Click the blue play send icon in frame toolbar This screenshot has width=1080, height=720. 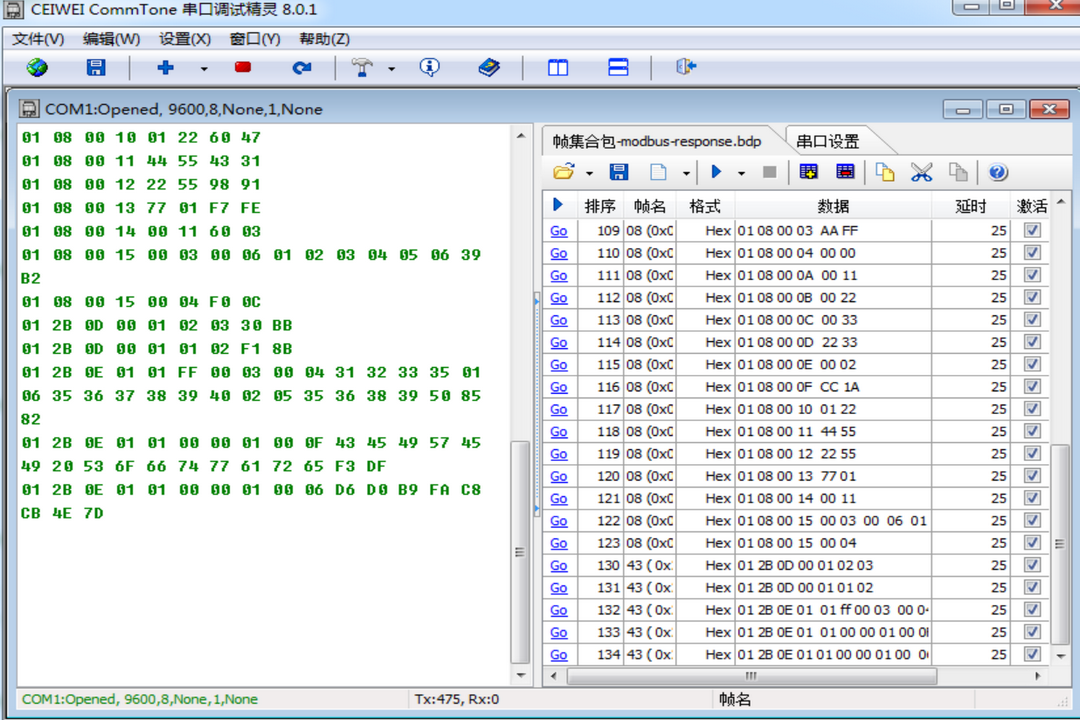click(x=716, y=172)
